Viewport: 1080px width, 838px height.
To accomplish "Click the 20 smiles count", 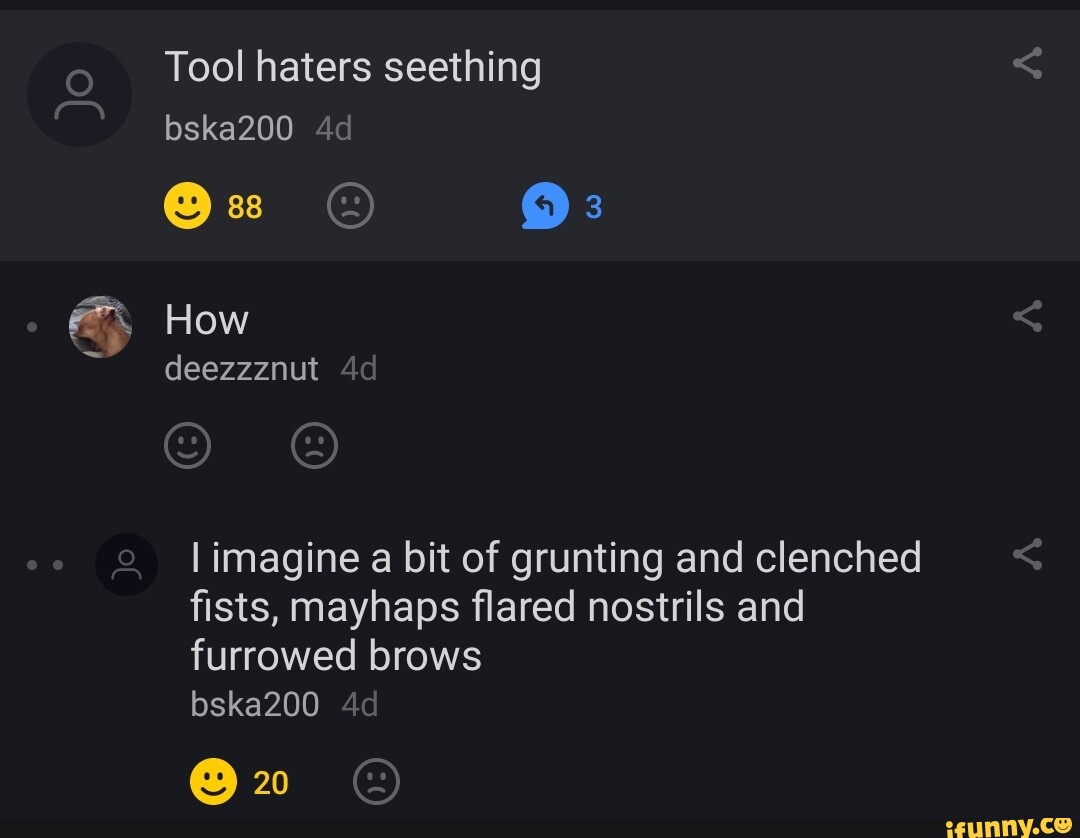I will [271, 782].
